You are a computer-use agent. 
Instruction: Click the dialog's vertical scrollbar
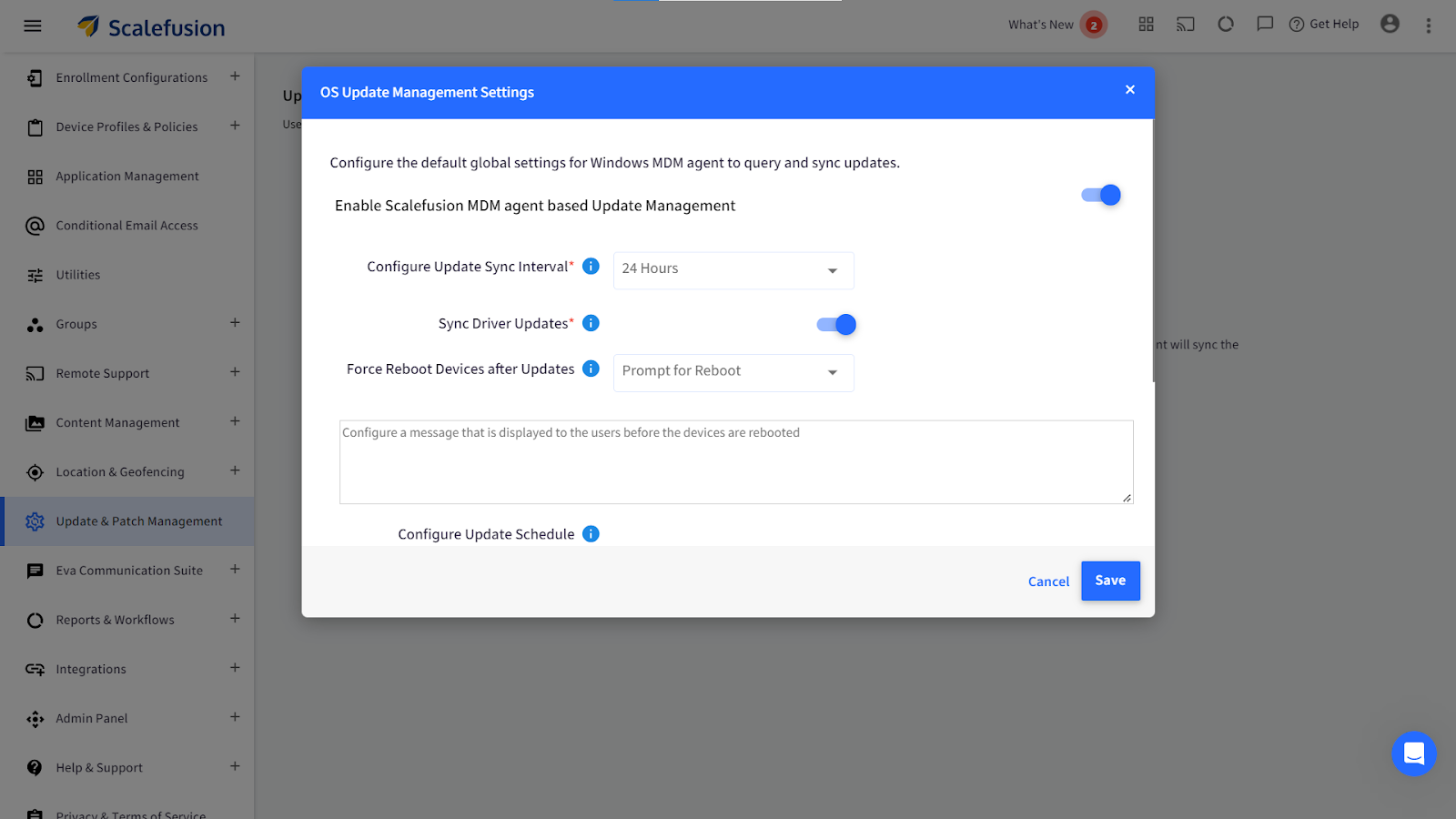click(x=1153, y=250)
